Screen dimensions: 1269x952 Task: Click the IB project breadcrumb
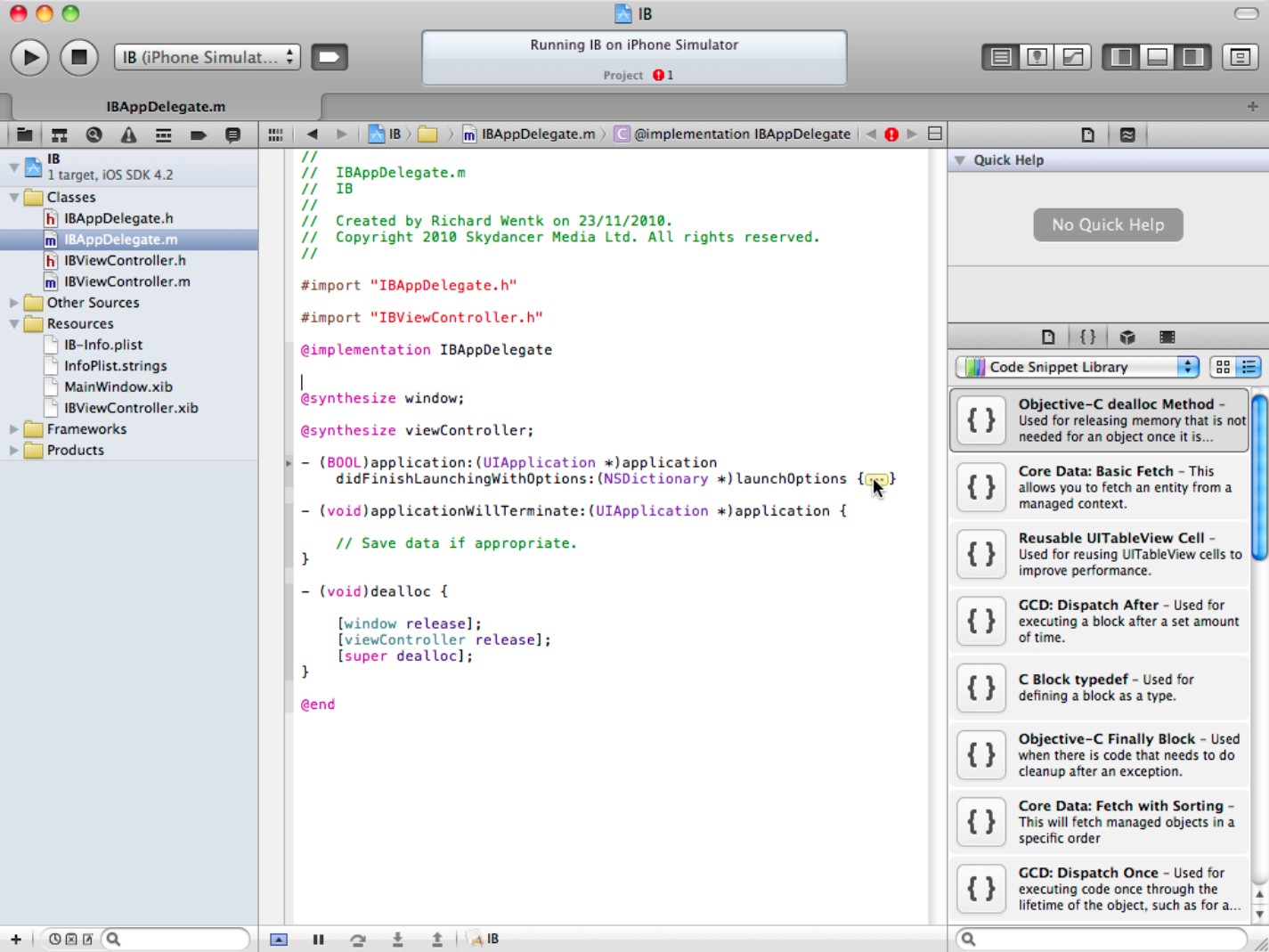(x=385, y=134)
